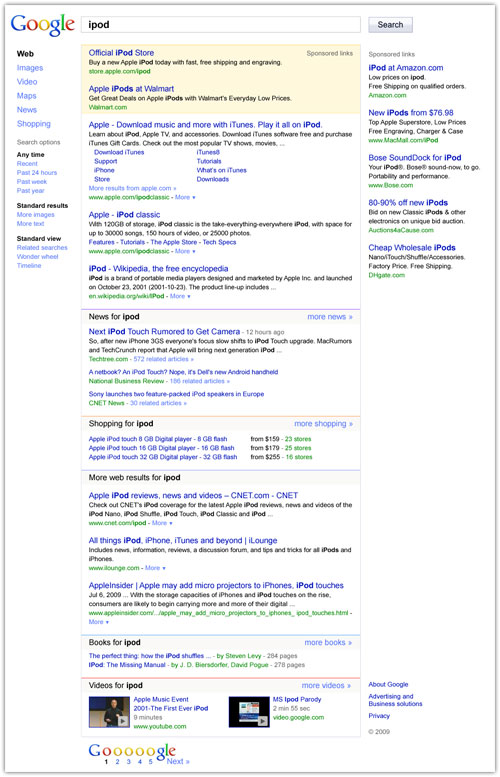The width and height of the screenshot is (500, 777).
Task: Click more shopping link
Action: 324,424
